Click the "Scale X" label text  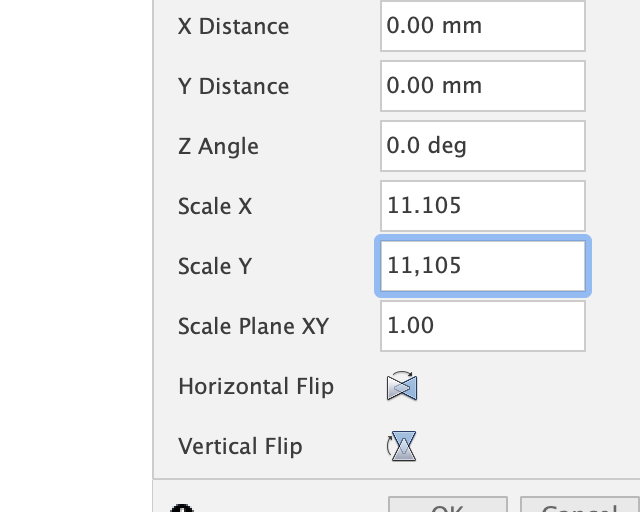coord(215,207)
